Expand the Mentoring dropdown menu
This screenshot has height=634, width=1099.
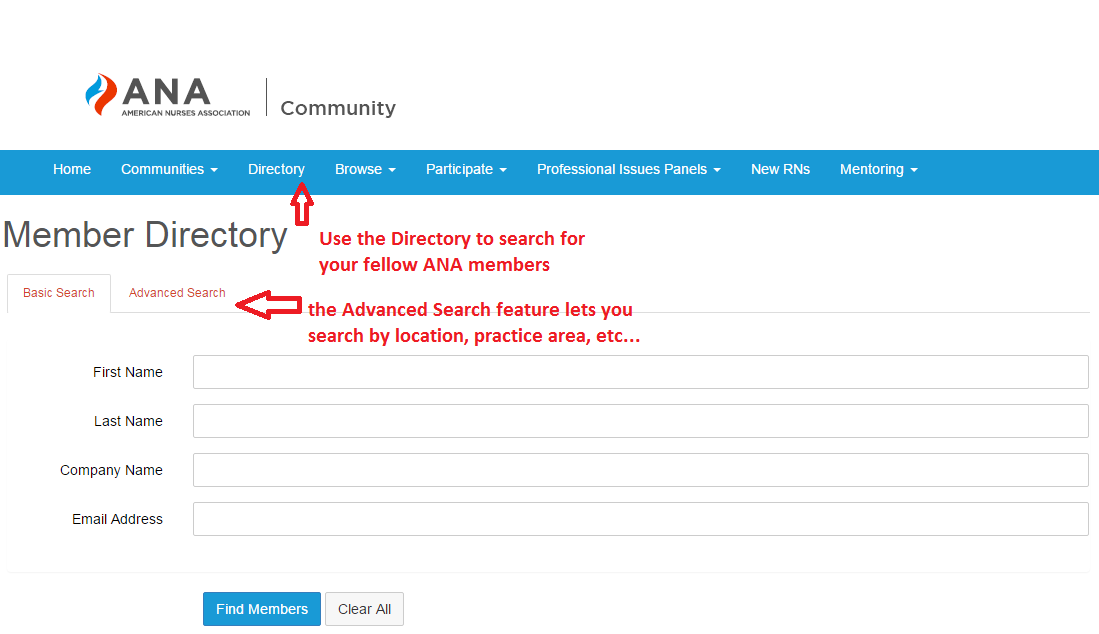pos(879,170)
